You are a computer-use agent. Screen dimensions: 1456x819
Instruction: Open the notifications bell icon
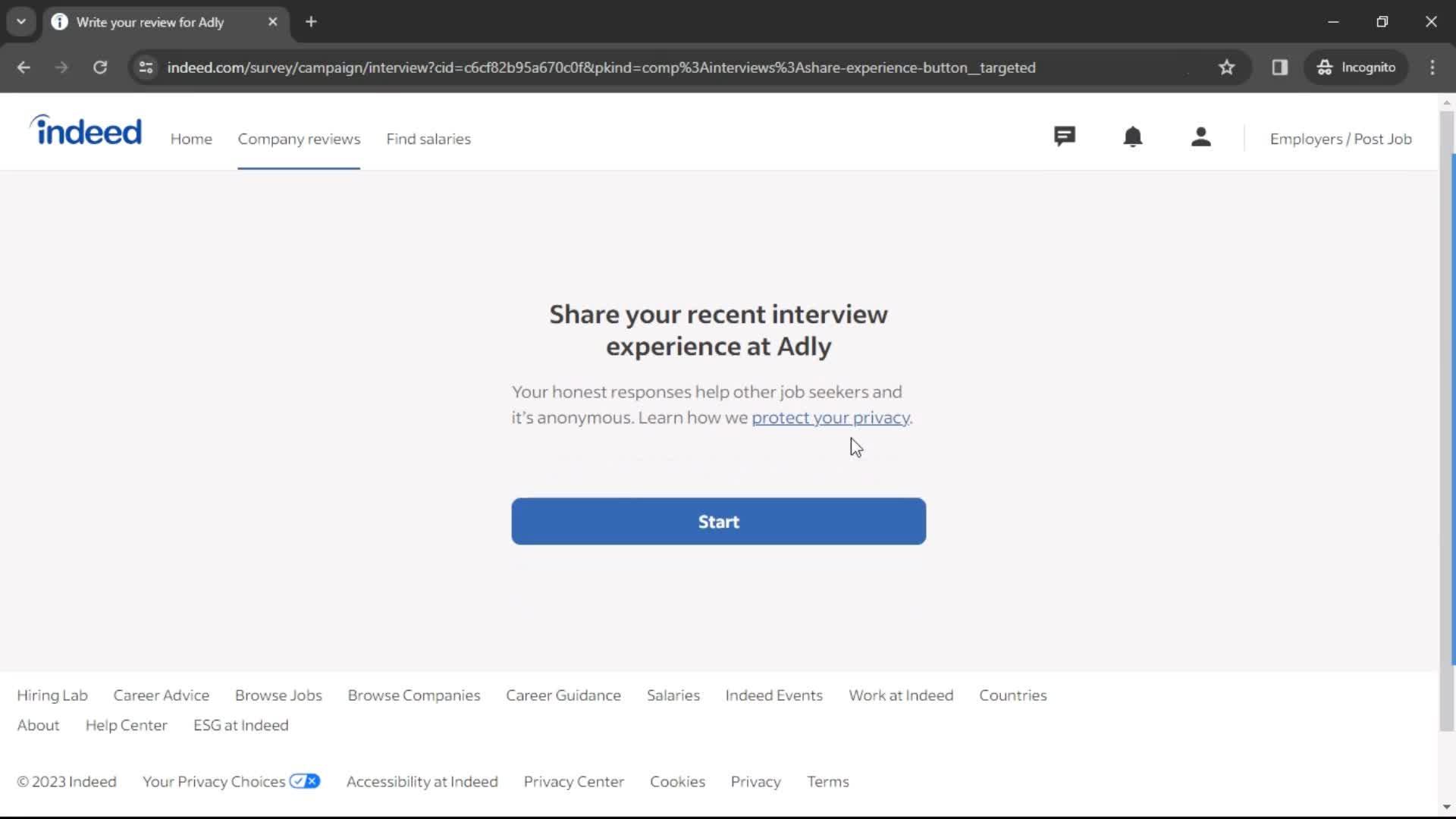pos(1131,137)
